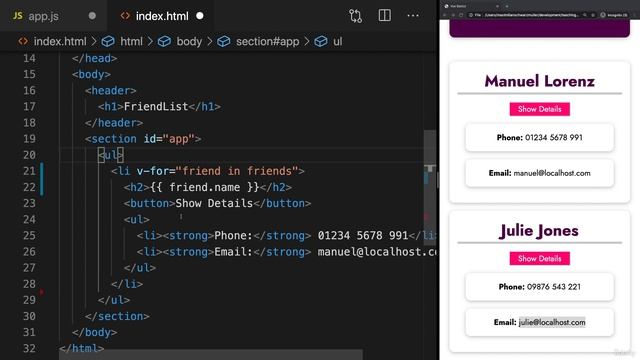This screenshot has width=640, height=360.
Task: Split the editor with split icon
Action: (x=384, y=16)
